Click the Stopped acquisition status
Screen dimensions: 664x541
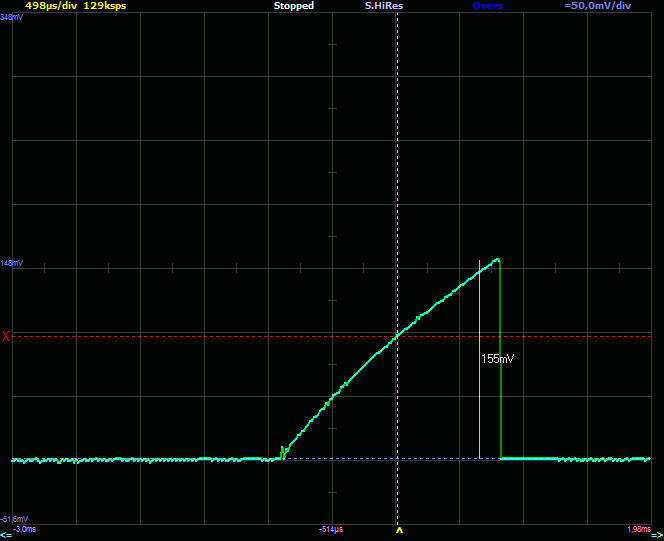pyautogui.click(x=294, y=6)
